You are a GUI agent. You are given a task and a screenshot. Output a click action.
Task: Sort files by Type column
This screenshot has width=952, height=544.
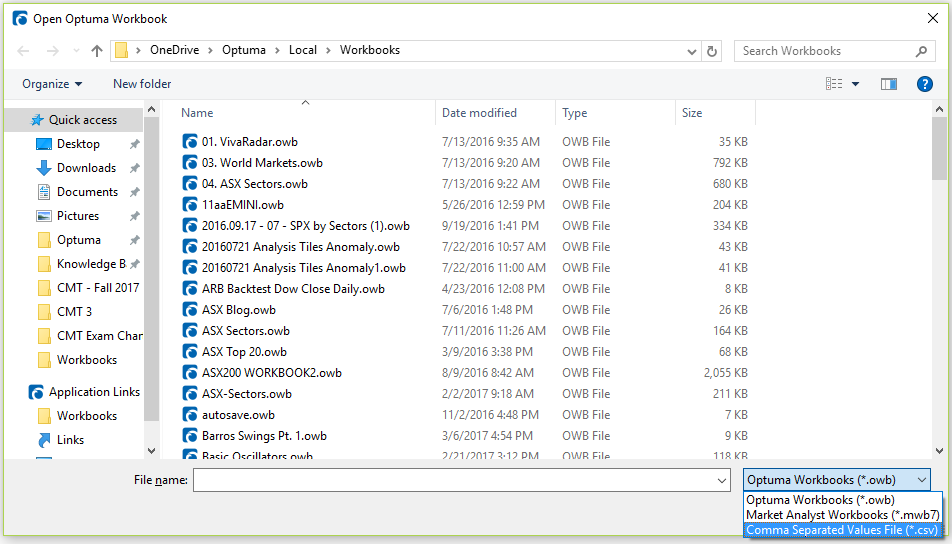pyautogui.click(x=574, y=113)
